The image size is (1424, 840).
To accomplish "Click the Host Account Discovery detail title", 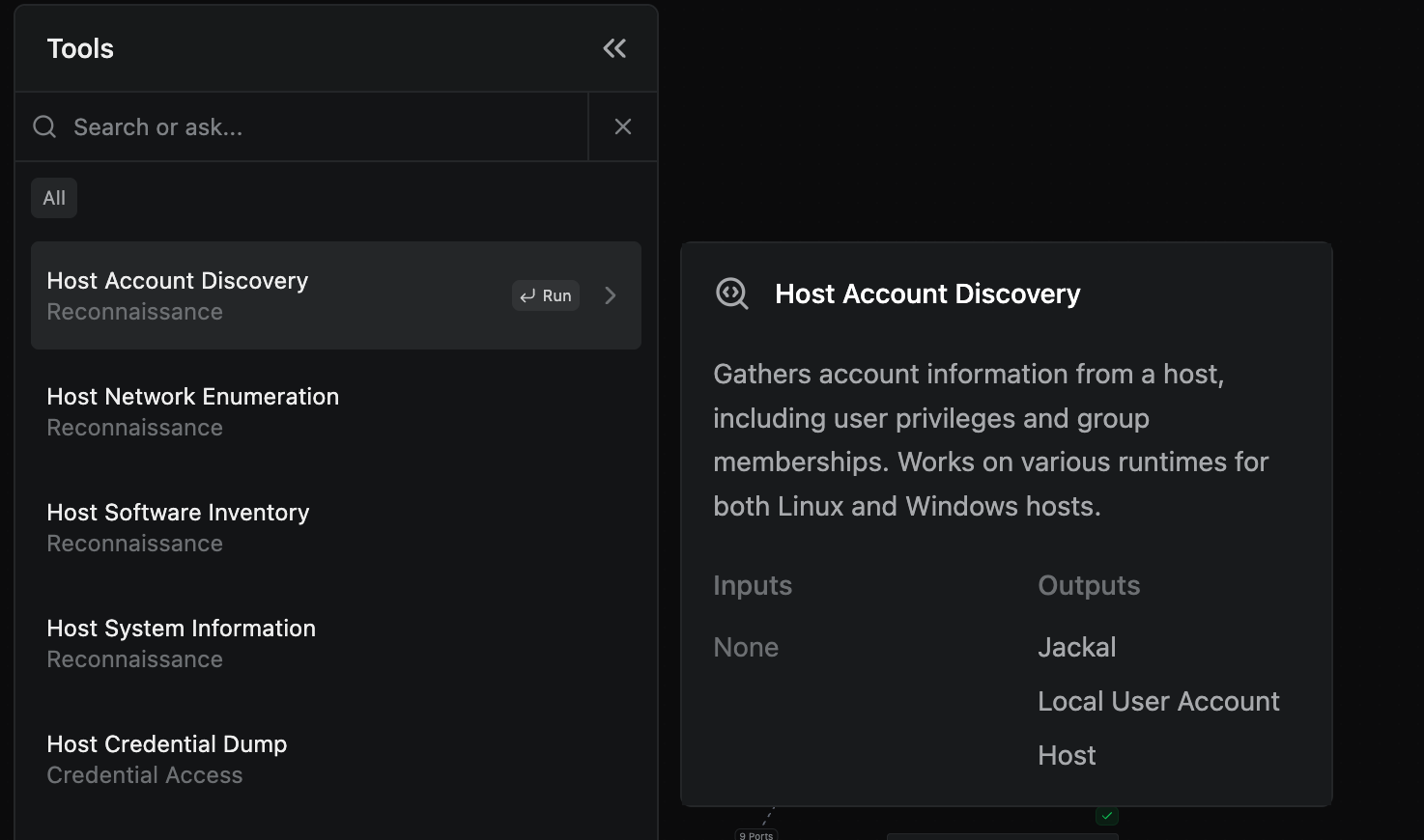I will pos(927,294).
